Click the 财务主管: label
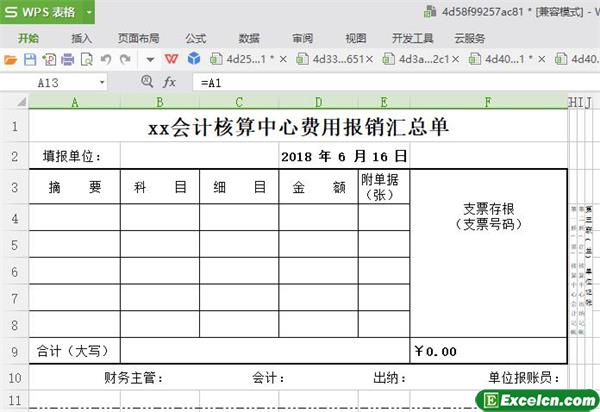 coord(134,378)
